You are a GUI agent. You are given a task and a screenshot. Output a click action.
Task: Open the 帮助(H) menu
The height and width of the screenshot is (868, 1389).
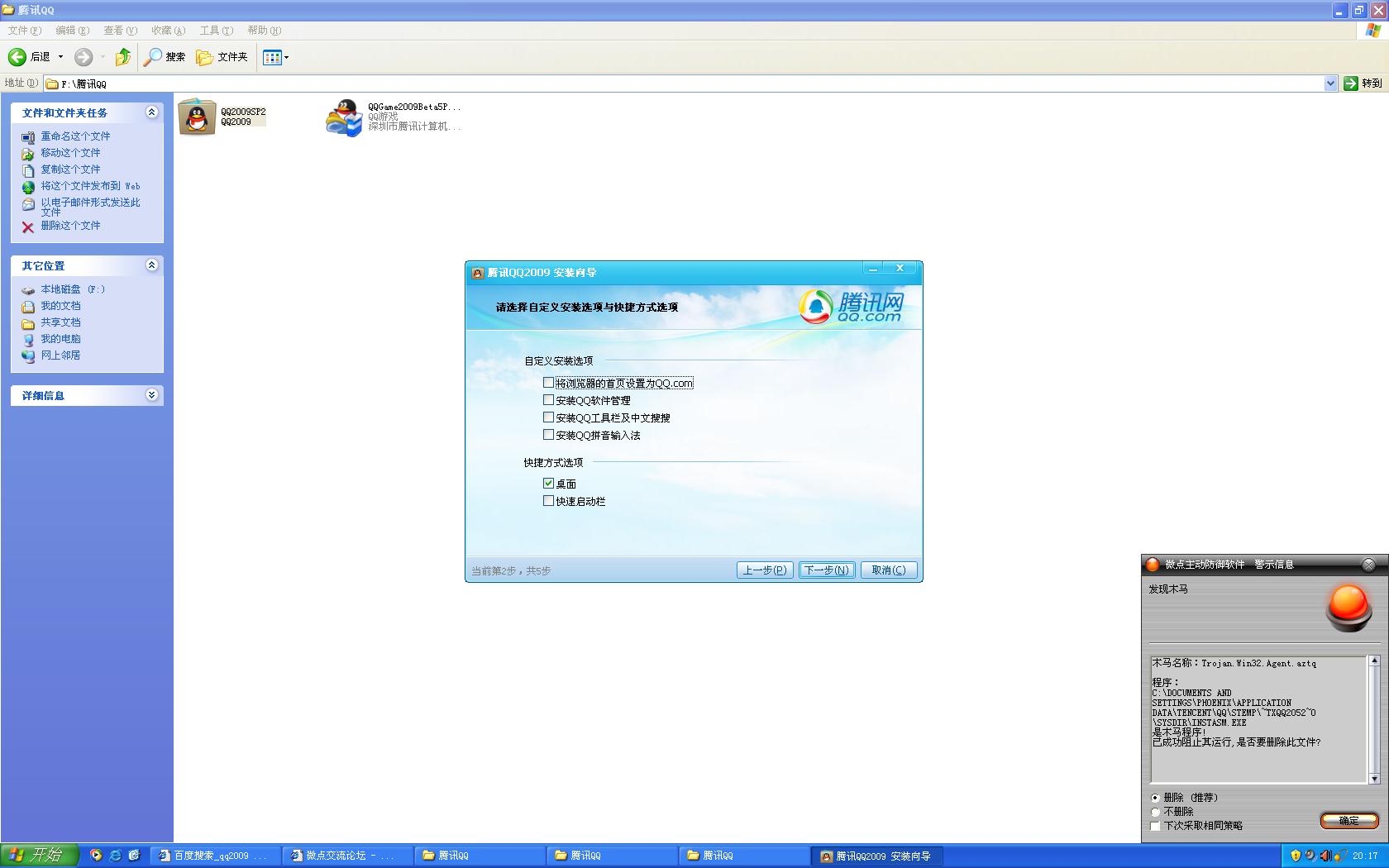tap(264, 31)
